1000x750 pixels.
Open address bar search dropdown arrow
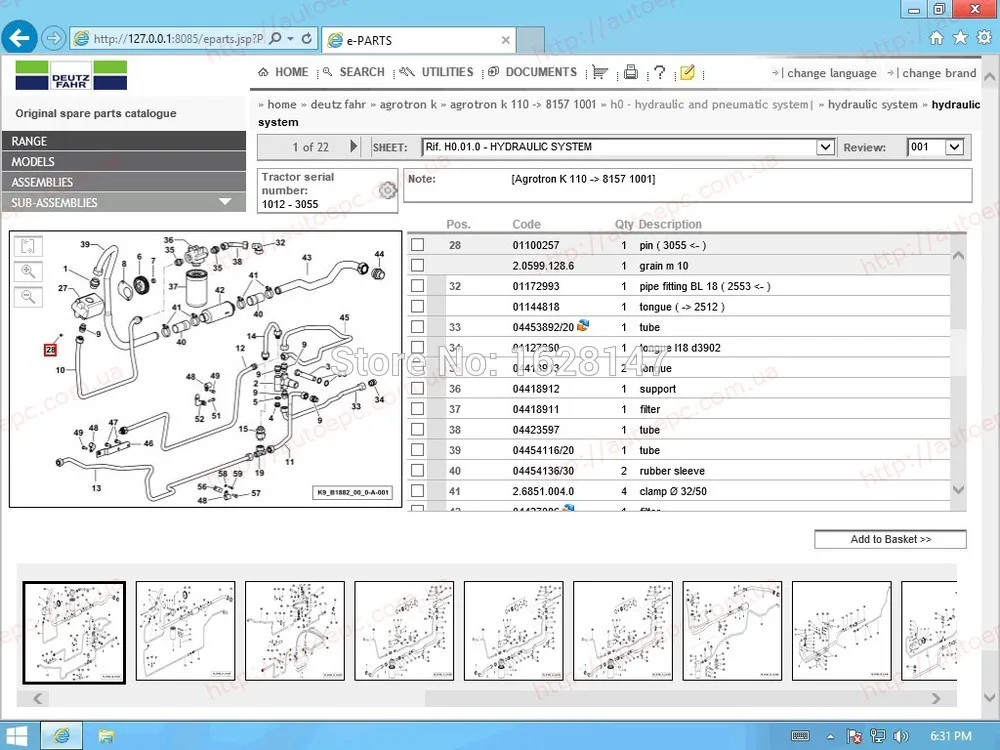pyautogui.click(x=291, y=38)
